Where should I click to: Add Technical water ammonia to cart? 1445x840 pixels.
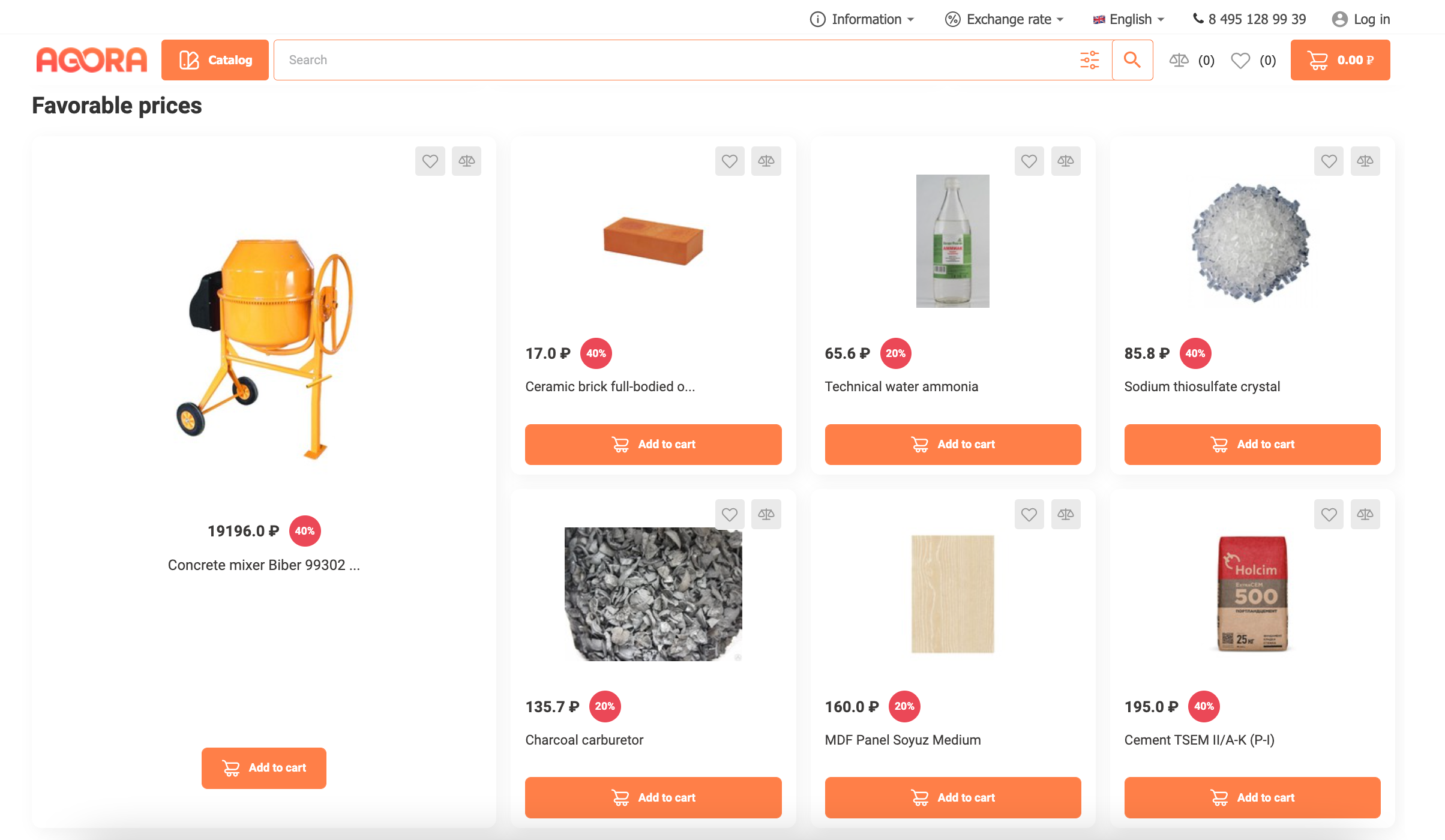[952, 444]
